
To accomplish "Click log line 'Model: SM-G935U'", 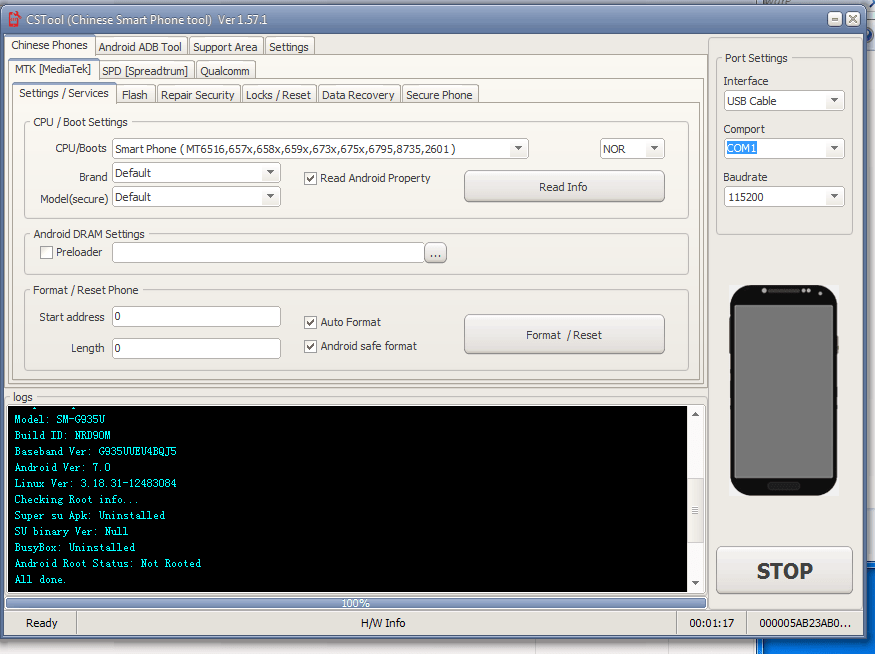I will click(60, 419).
